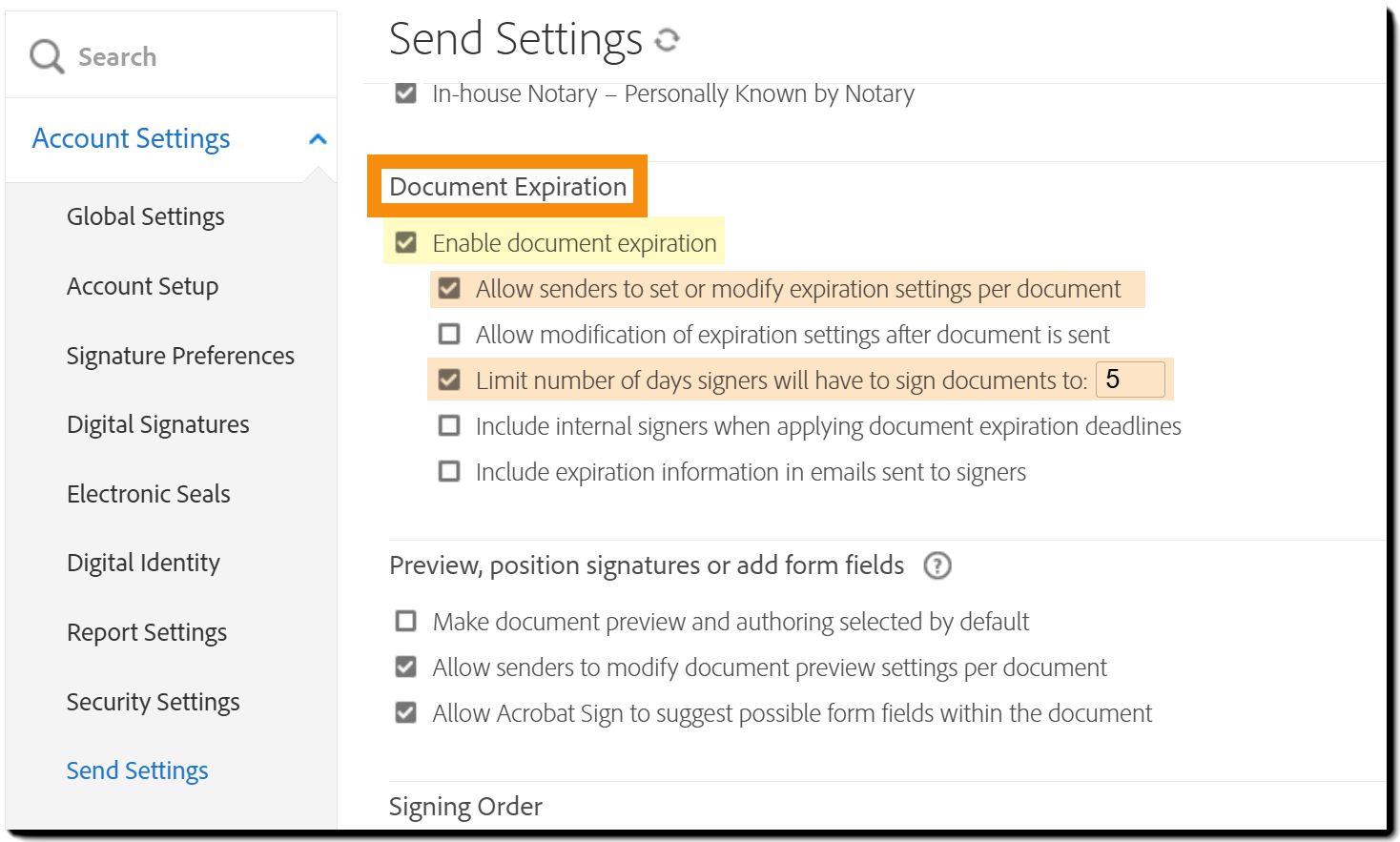Collapse the Account Settings section chevron
This screenshot has height=842, width=1400.
[318, 139]
